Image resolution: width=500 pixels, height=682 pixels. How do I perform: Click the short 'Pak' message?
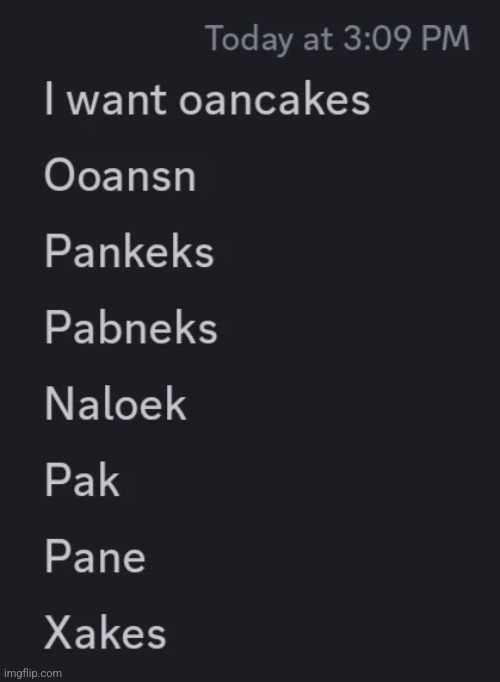point(82,480)
